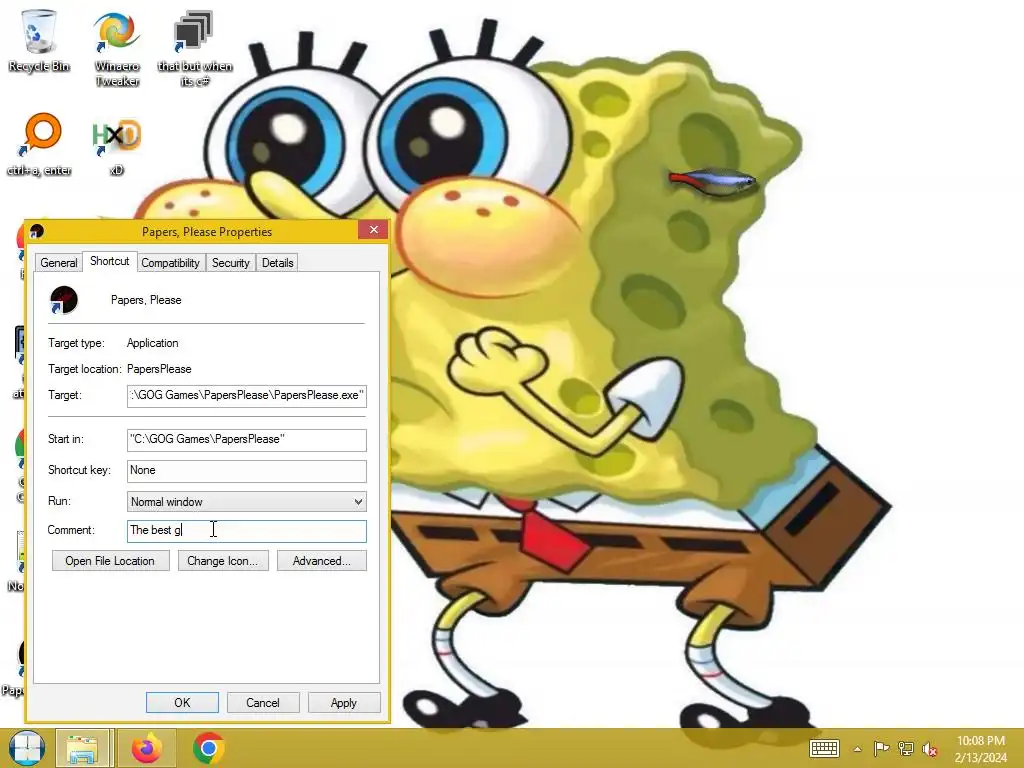Switch to the General tab
Image resolution: width=1024 pixels, height=768 pixels.
(x=59, y=263)
